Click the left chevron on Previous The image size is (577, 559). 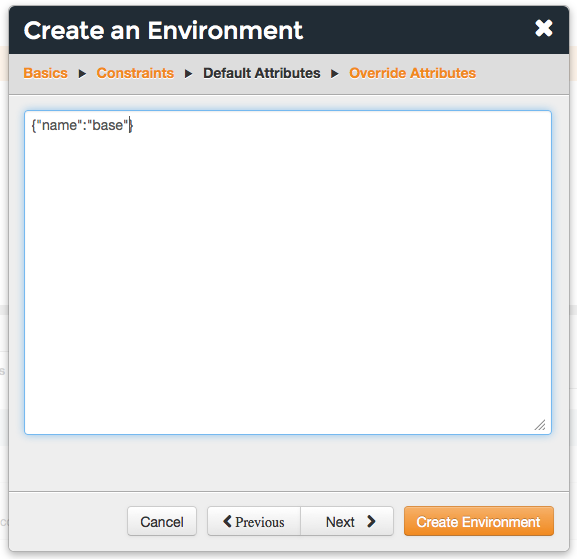[227, 521]
